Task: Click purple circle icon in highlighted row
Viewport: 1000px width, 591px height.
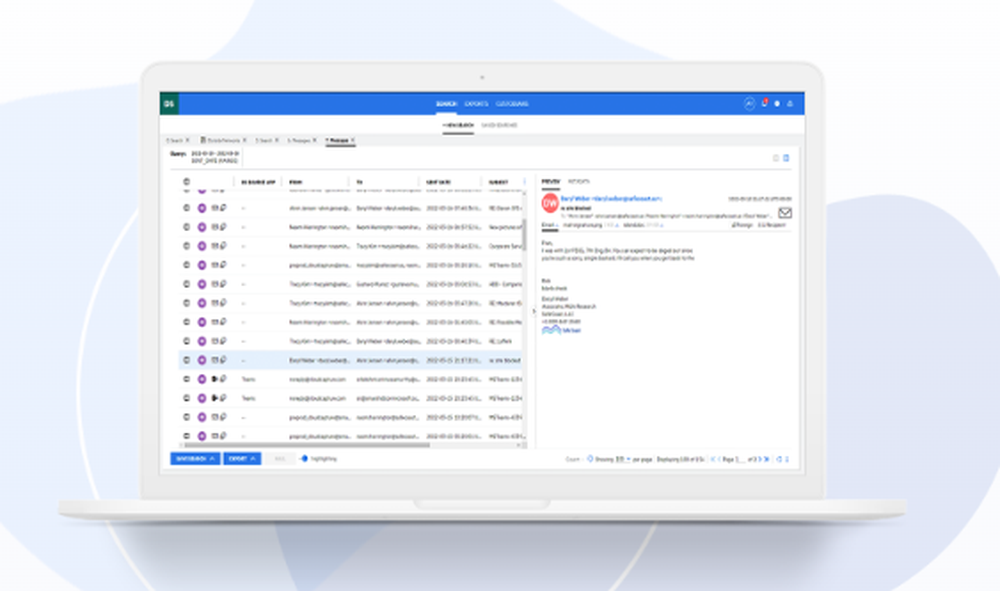Action: pos(202,360)
